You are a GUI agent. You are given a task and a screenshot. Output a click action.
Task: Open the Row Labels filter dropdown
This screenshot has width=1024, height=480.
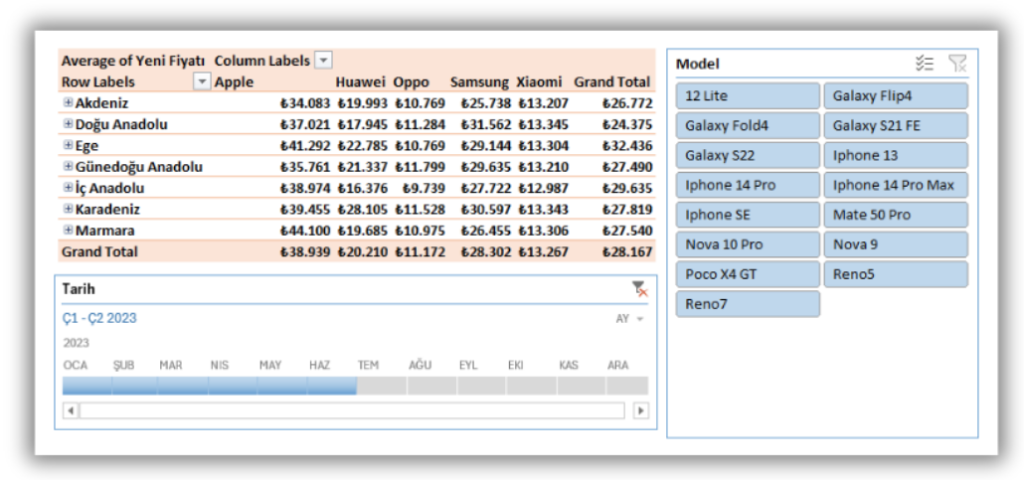click(x=202, y=82)
